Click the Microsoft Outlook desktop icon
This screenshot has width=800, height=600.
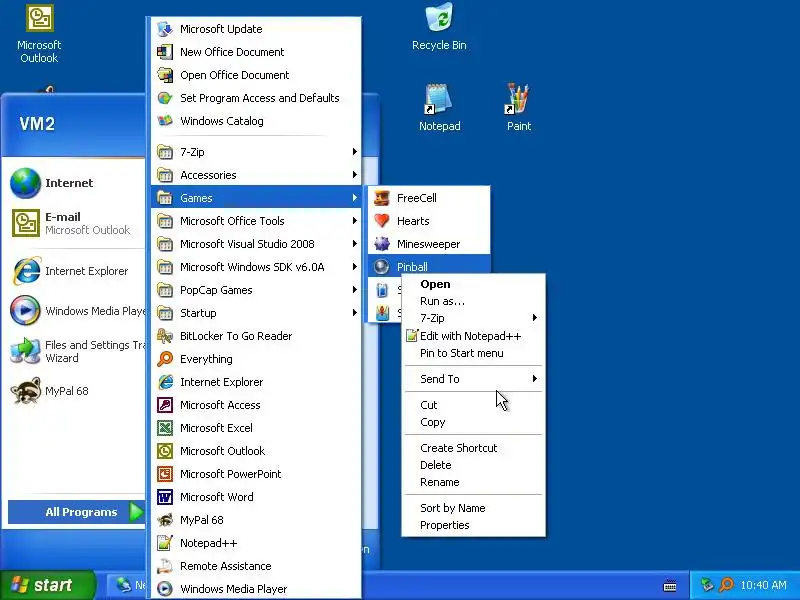pos(39,34)
